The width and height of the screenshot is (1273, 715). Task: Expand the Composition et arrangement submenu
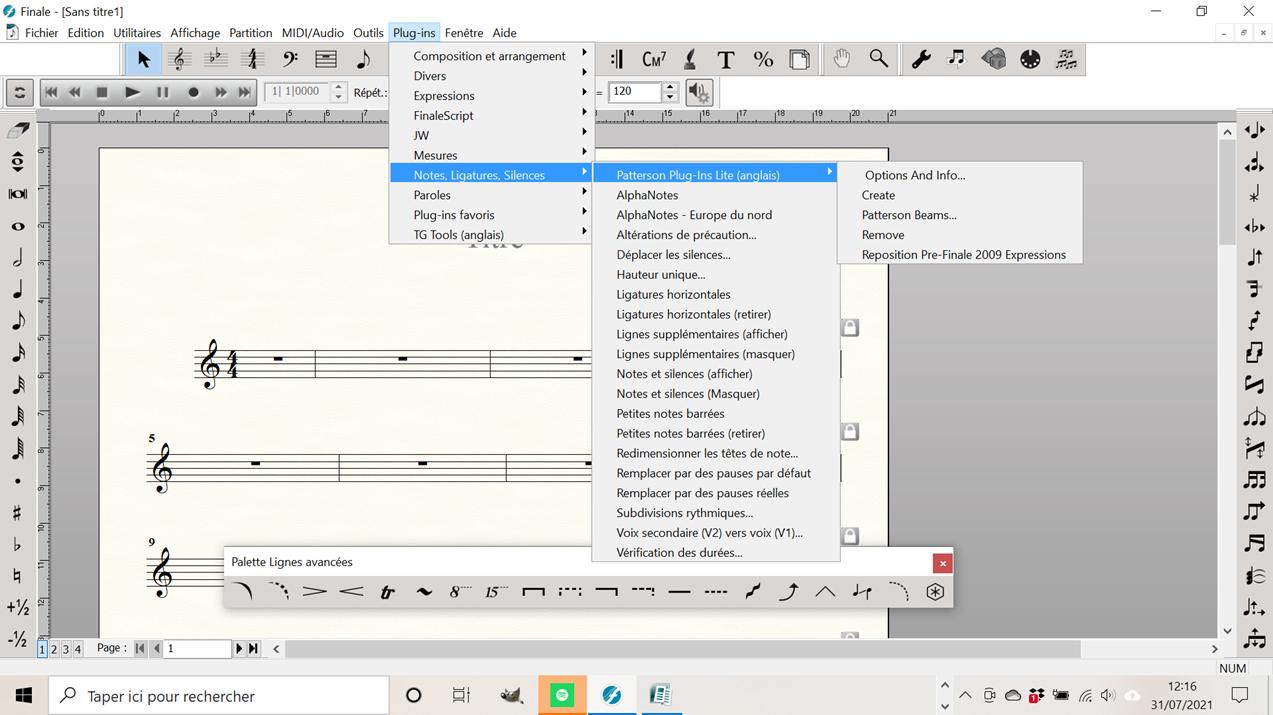click(490, 56)
